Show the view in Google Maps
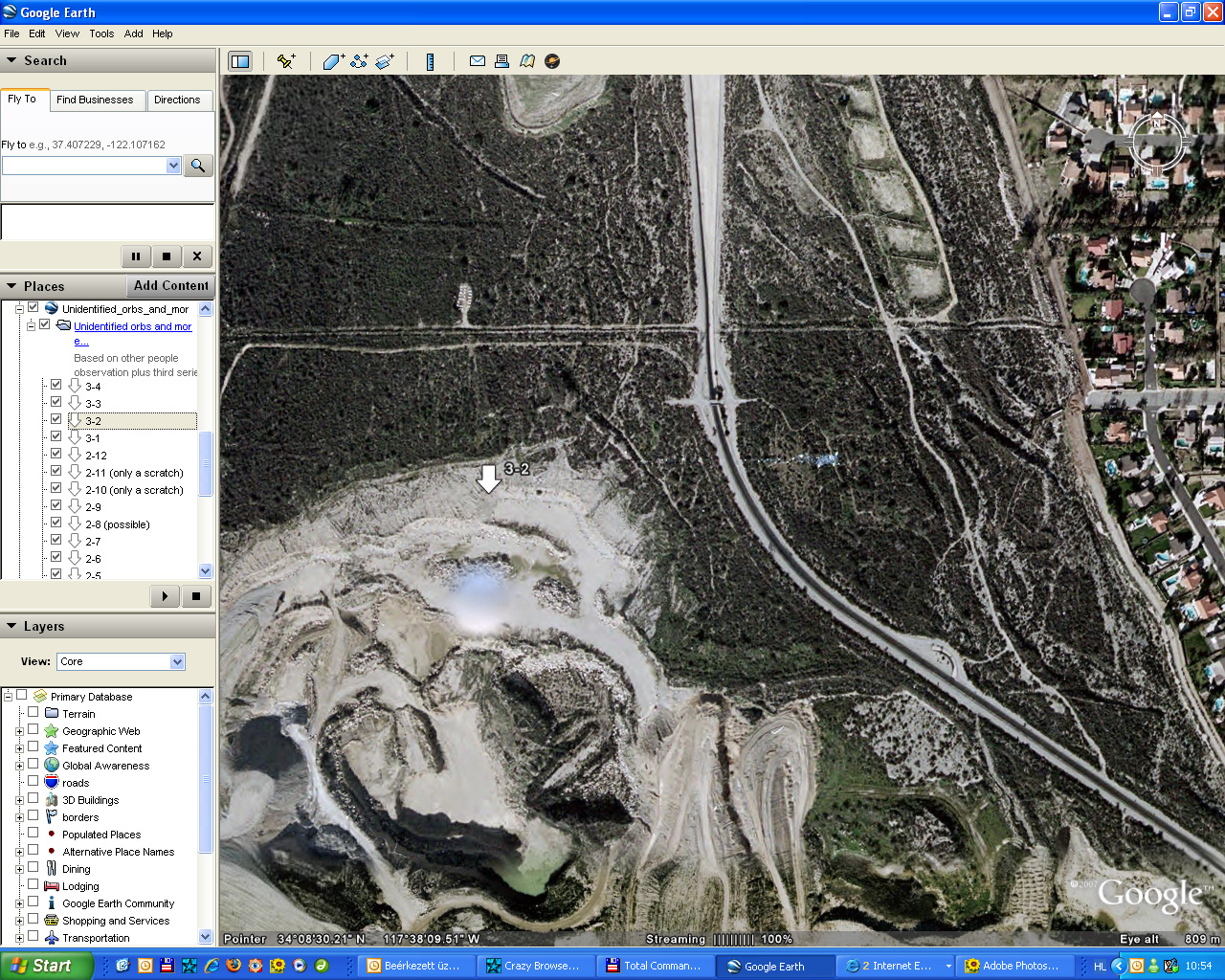This screenshot has width=1225, height=980. point(527,61)
